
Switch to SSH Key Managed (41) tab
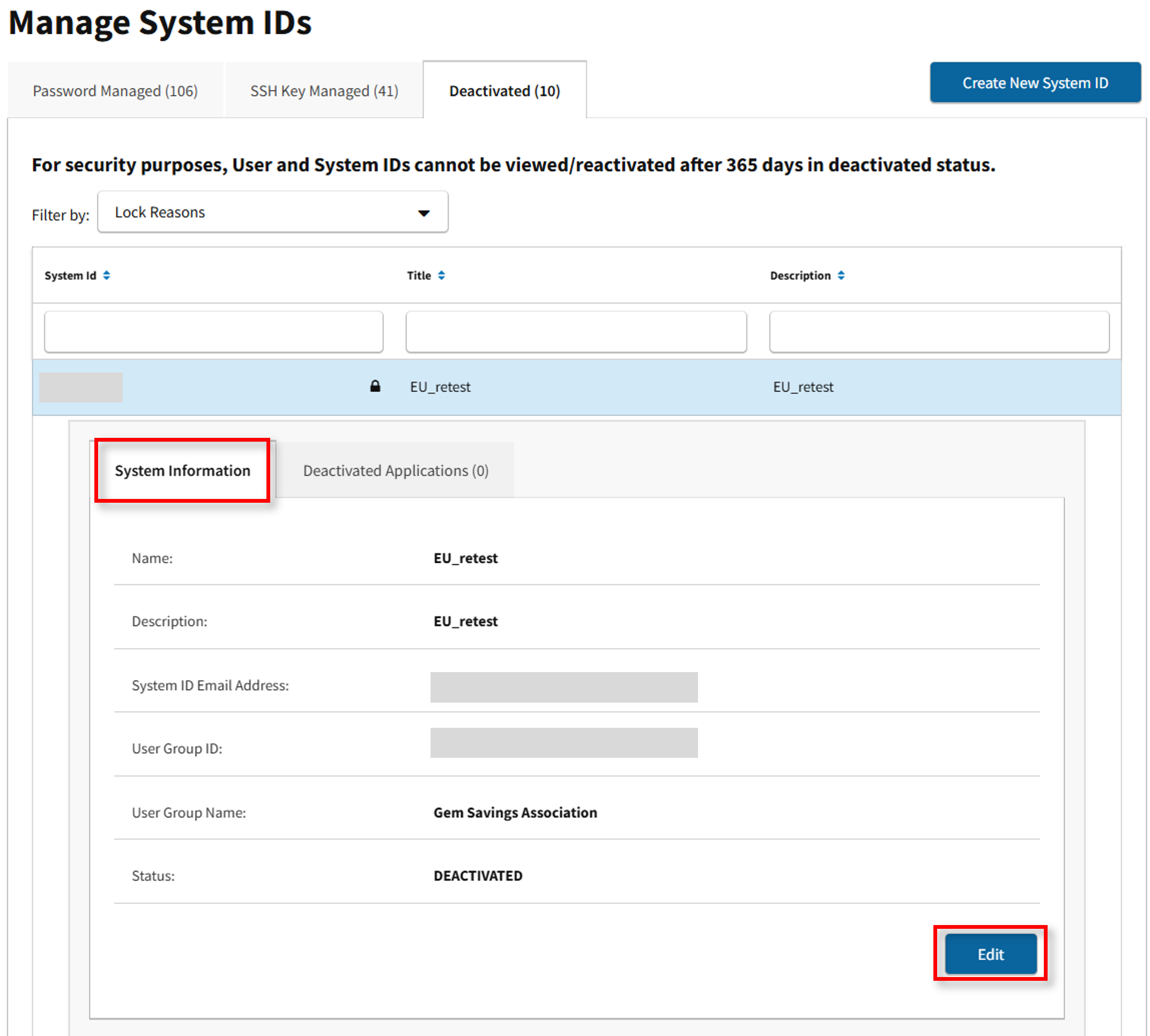tap(324, 91)
